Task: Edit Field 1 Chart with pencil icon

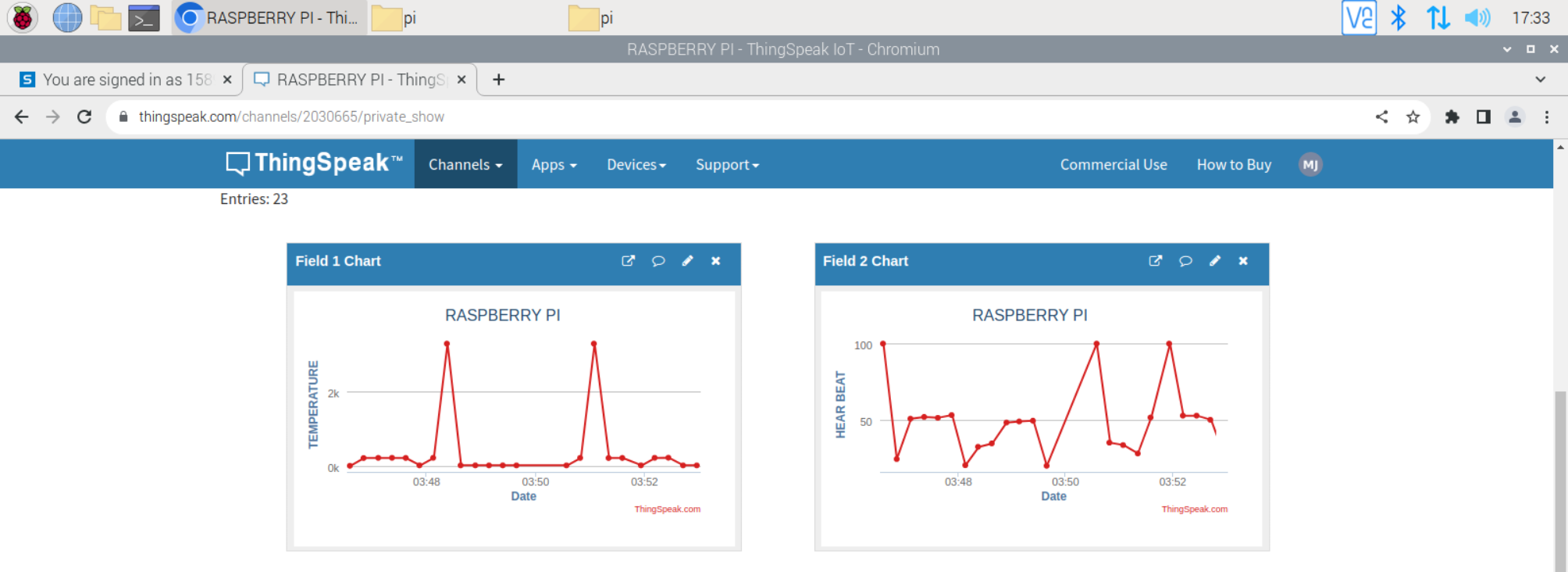Action: coord(687,261)
